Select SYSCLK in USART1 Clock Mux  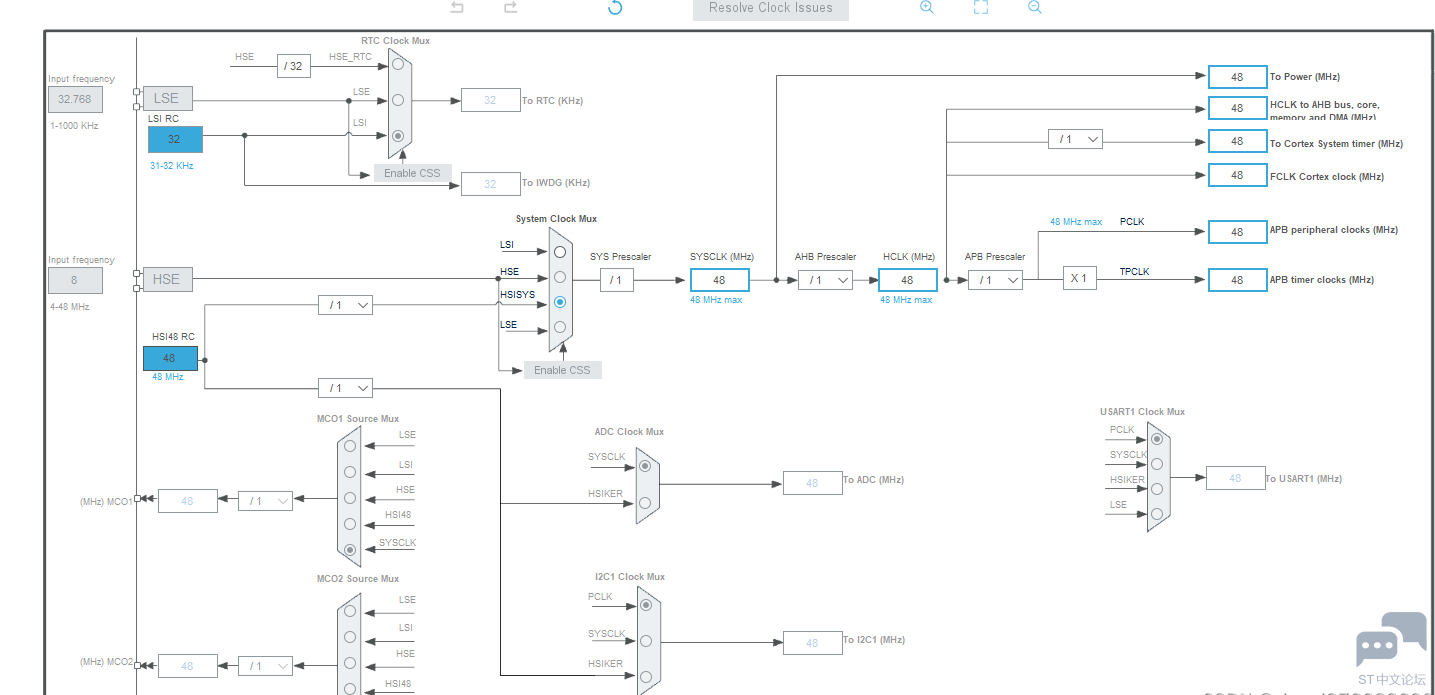pos(1157,464)
